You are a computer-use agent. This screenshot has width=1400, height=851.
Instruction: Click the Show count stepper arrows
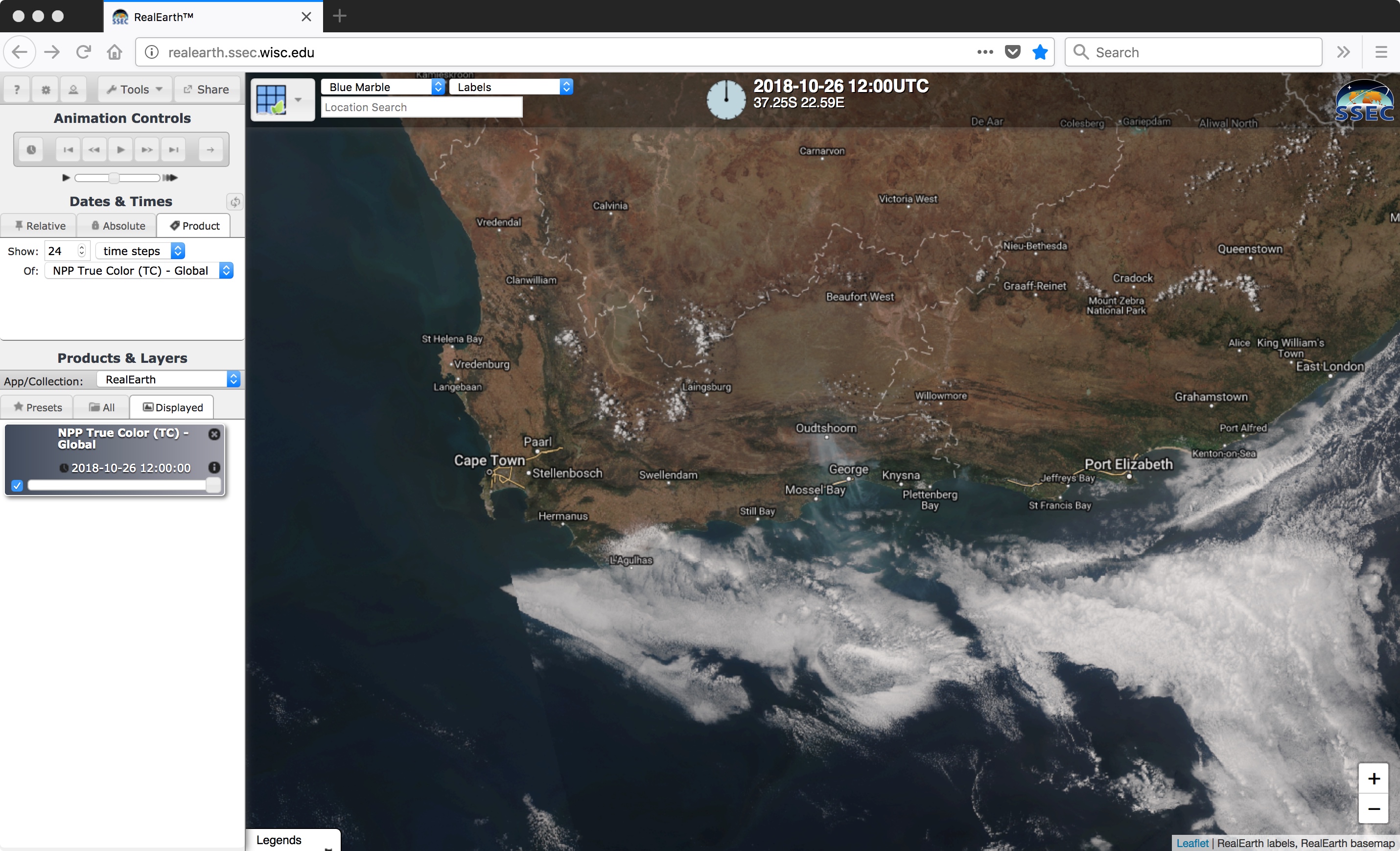point(81,251)
